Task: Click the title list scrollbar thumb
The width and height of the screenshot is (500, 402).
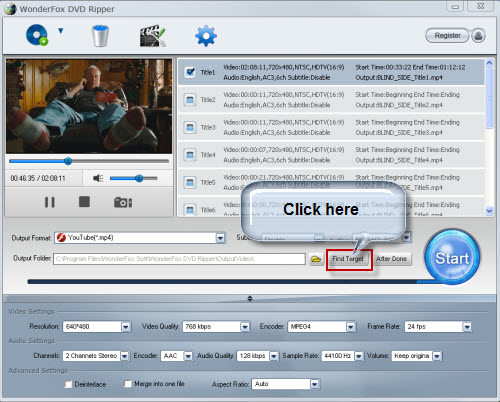Action: pos(489,98)
